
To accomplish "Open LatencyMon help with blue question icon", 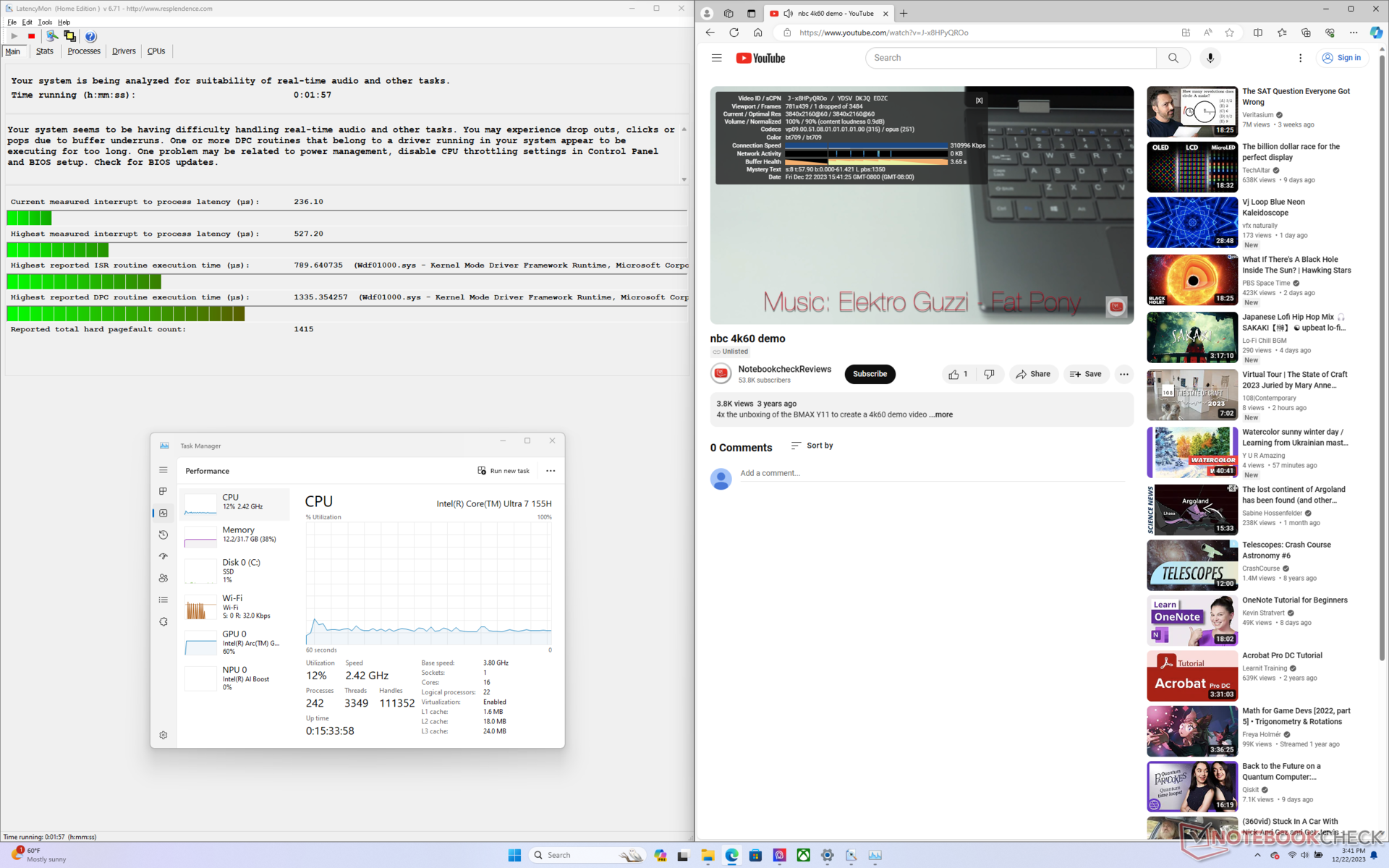I will coord(90,36).
